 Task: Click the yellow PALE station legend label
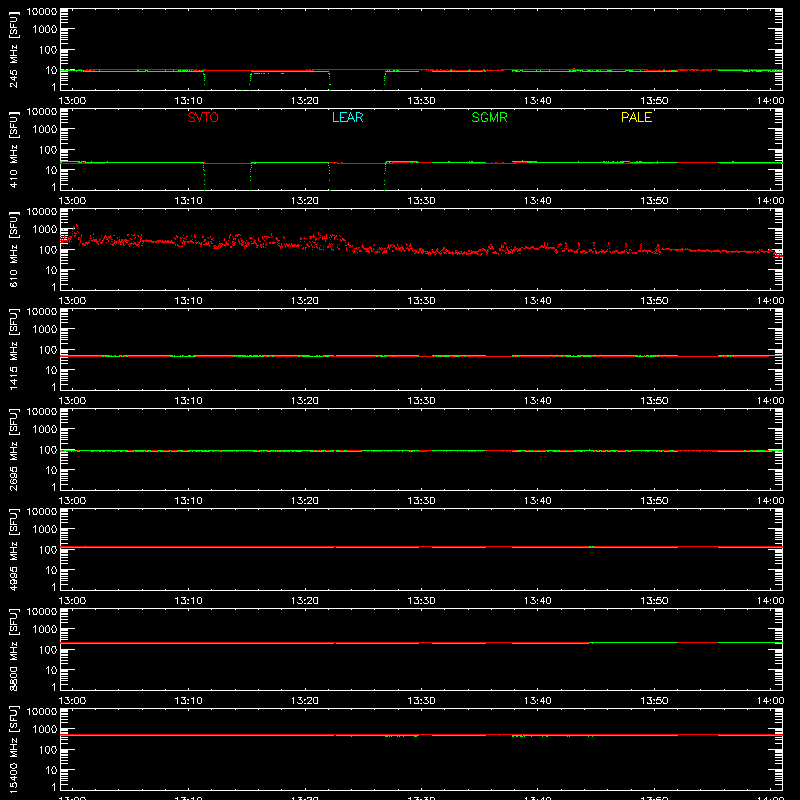636,117
